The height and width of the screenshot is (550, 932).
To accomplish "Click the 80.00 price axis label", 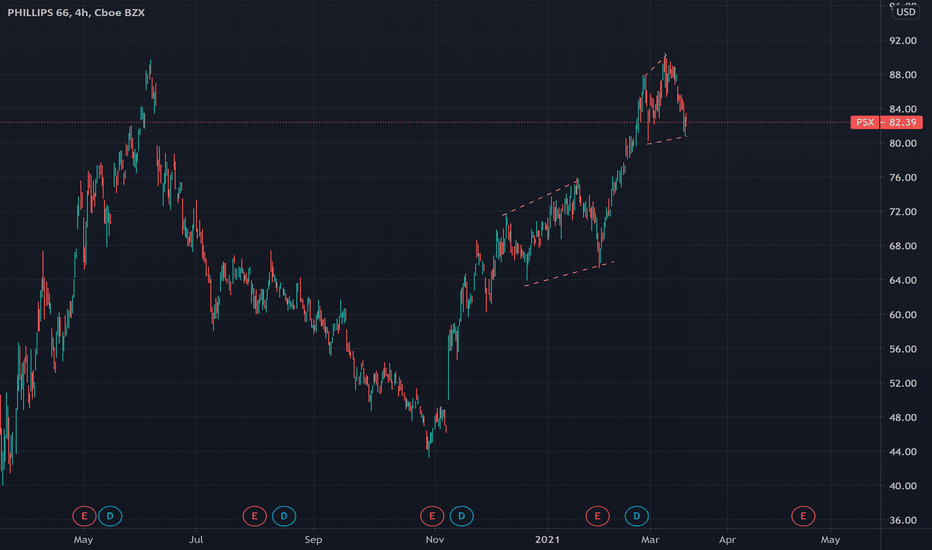I will 903,143.
